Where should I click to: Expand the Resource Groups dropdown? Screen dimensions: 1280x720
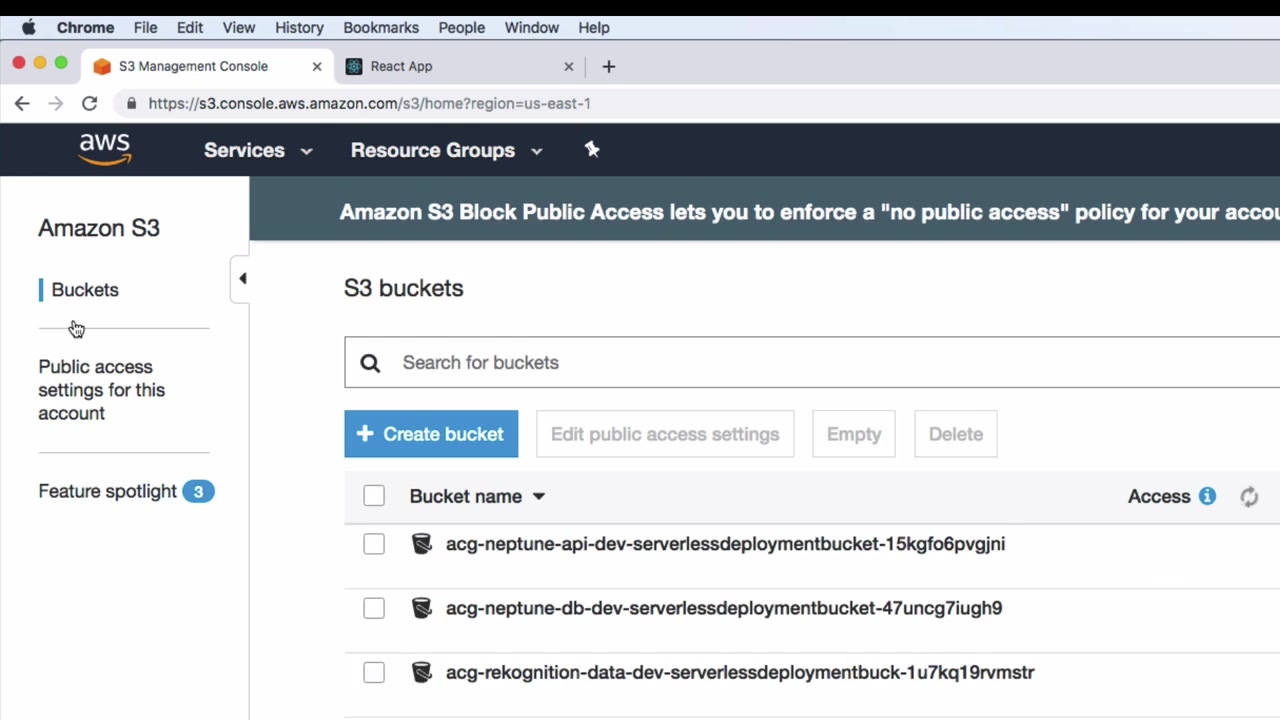click(445, 150)
